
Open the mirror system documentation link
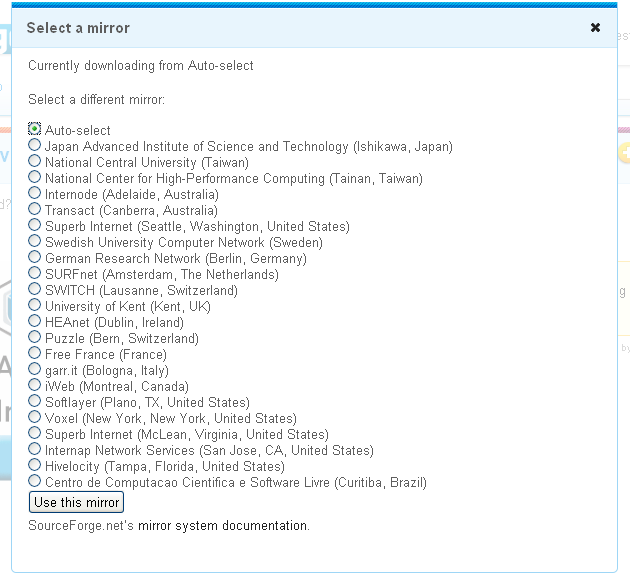pyautogui.click(x=223, y=525)
